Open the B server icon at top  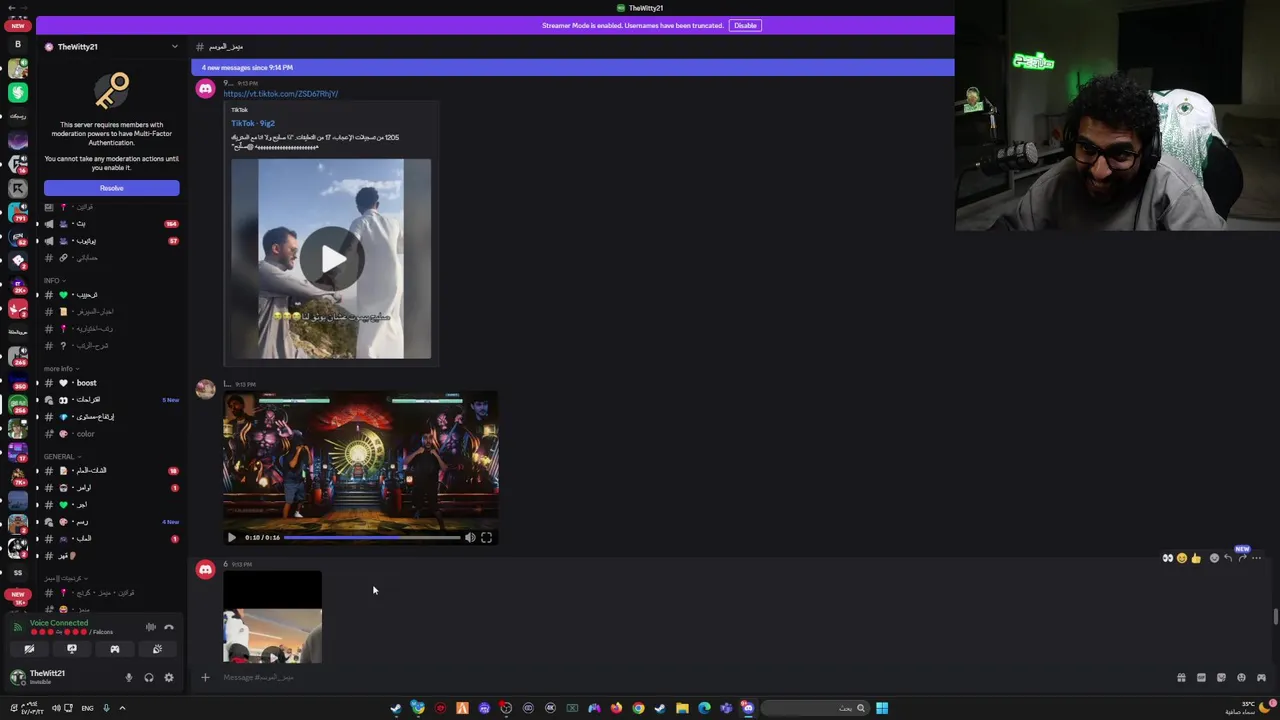18,44
